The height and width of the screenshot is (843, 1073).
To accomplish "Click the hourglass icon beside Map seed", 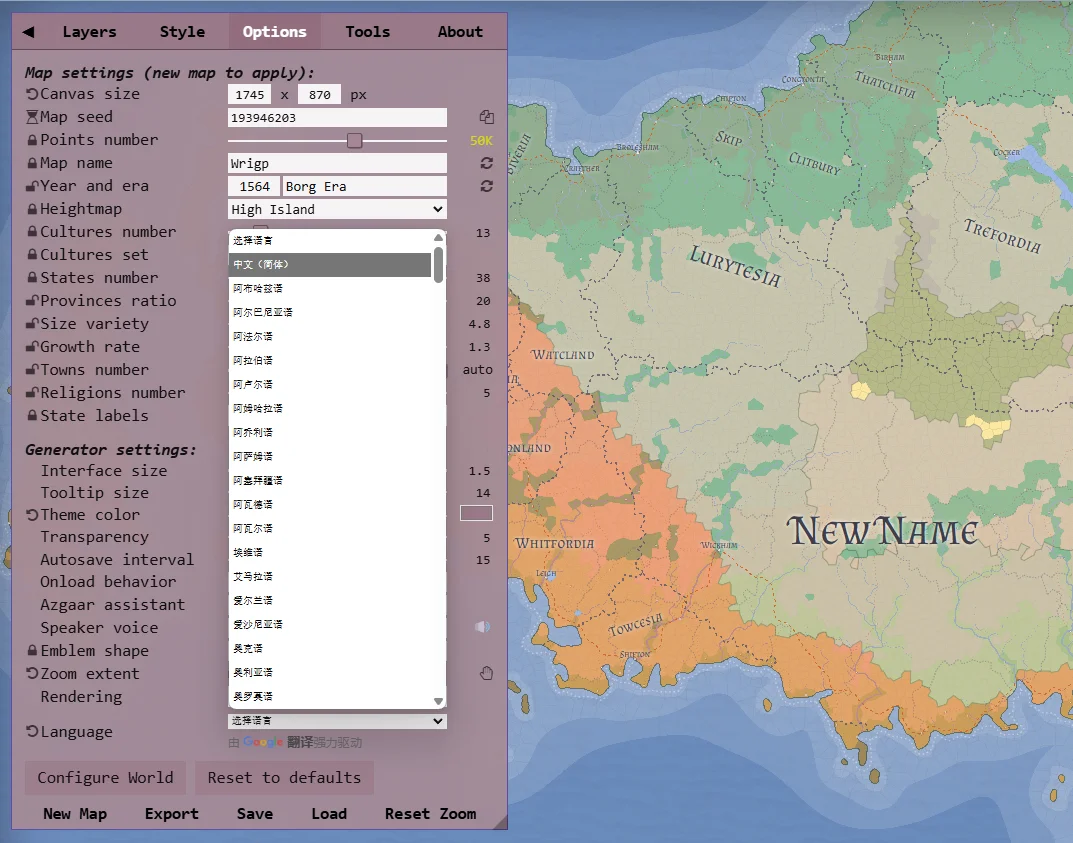I will (29, 117).
